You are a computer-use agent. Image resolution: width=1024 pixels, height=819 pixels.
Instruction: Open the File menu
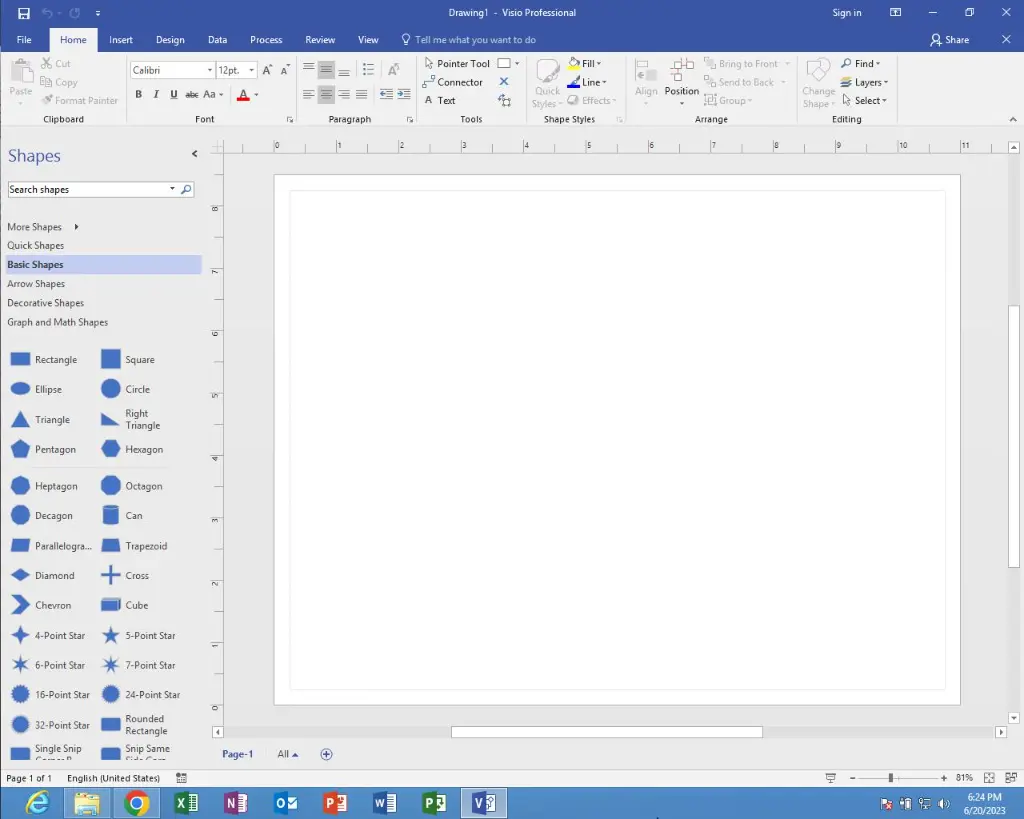(24, 40)
